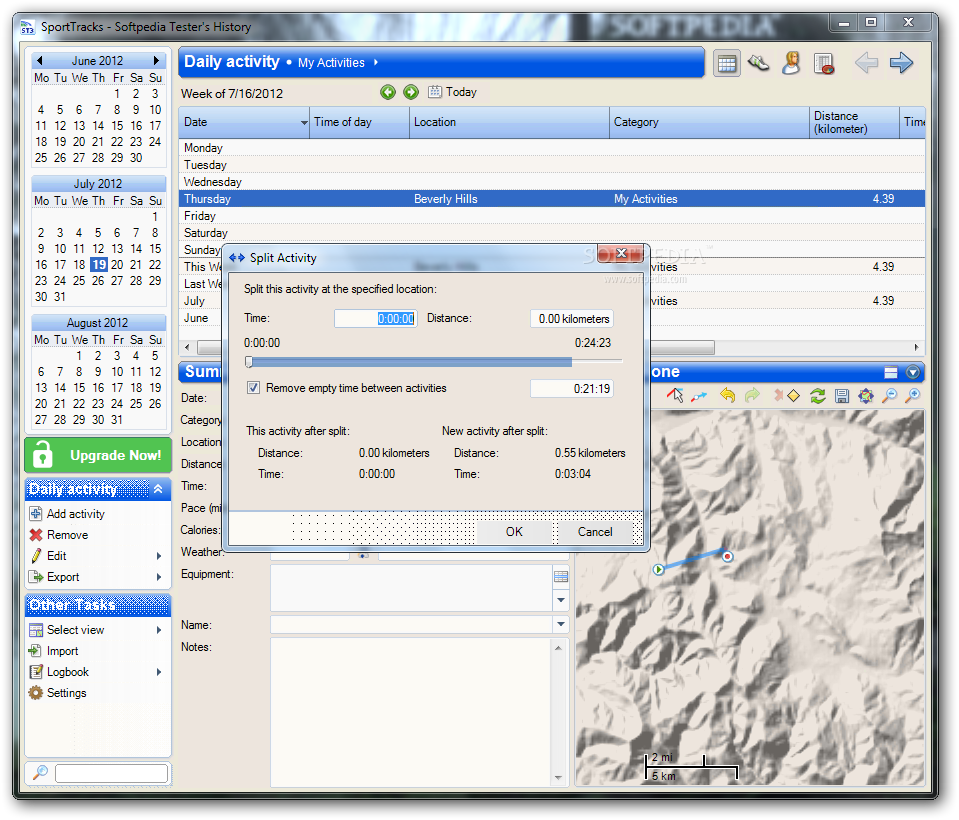
Task: Open the Name field dropdown arrow
Action: click(561, 624)
